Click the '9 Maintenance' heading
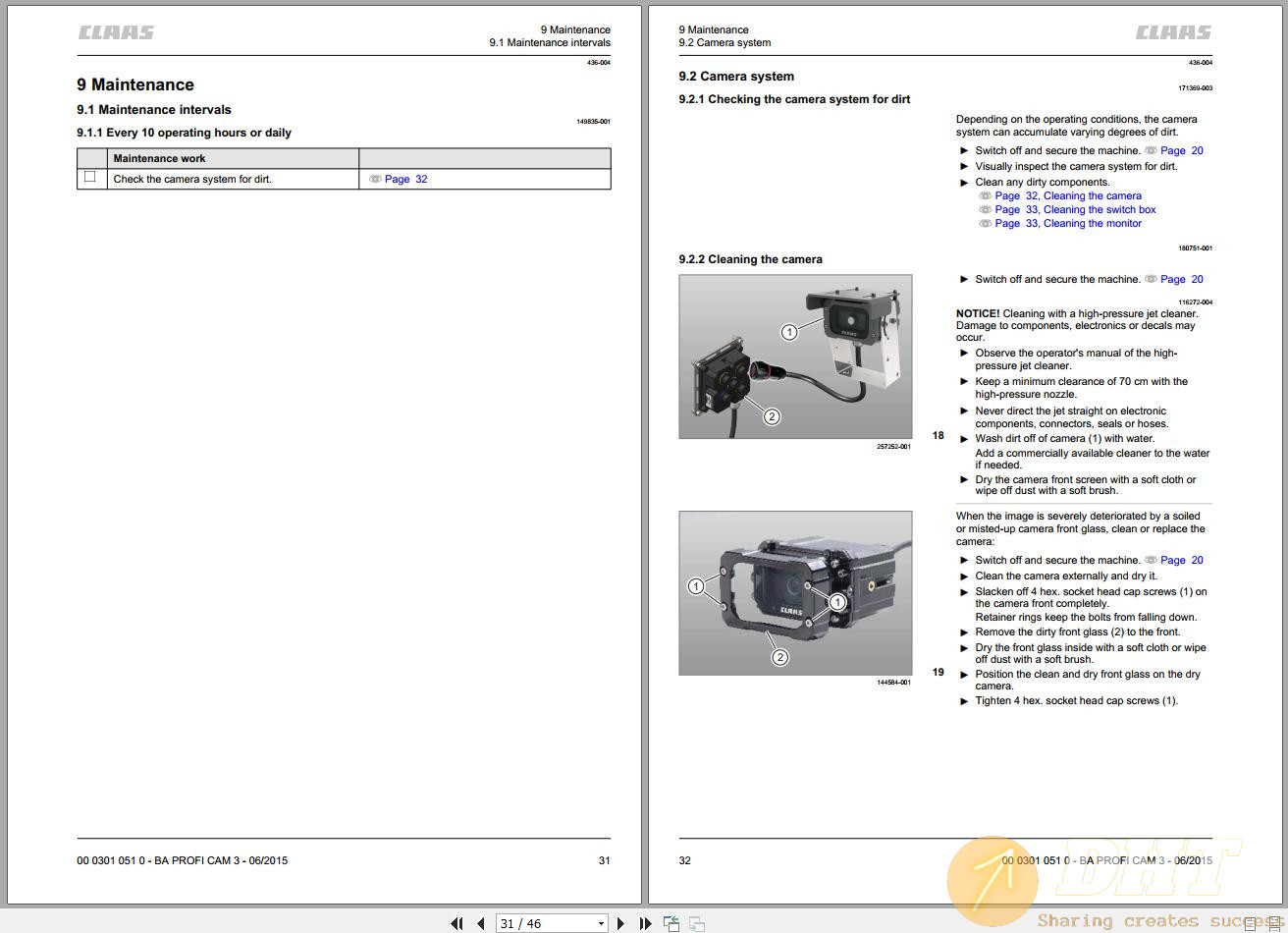This screenshot has width=1288, height=933. 135,84
